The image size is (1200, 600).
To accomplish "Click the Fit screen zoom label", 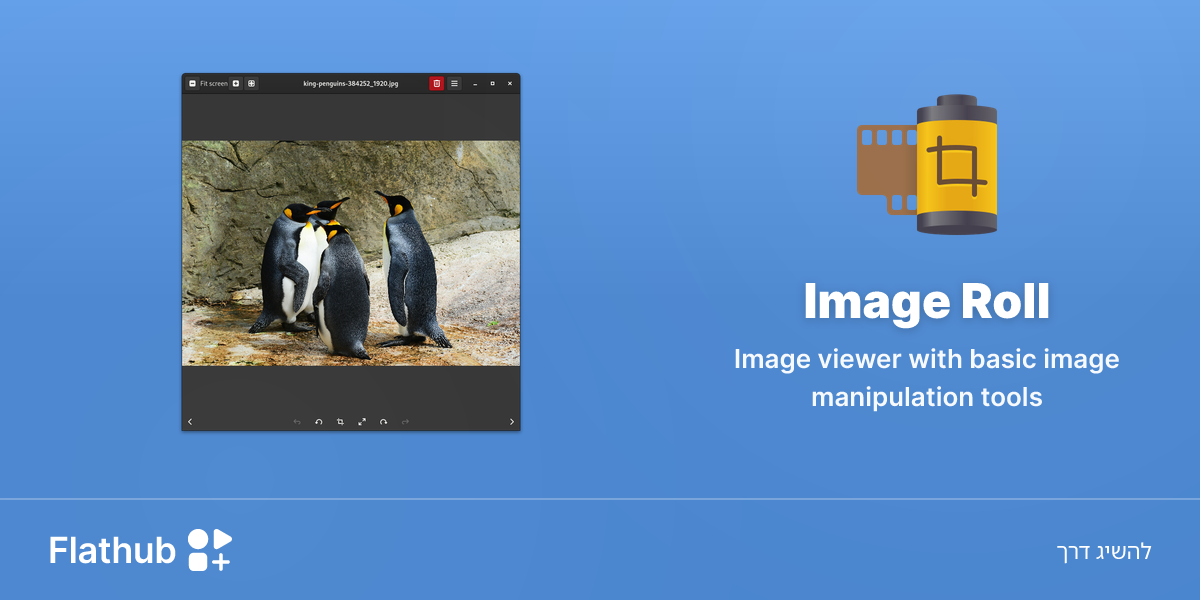I will (214, 84).
